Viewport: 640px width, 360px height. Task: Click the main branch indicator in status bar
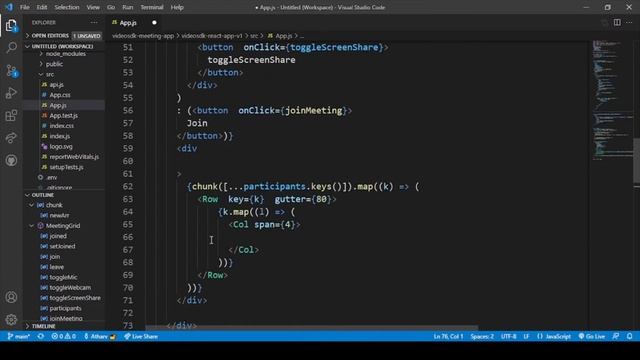(19, 336)
